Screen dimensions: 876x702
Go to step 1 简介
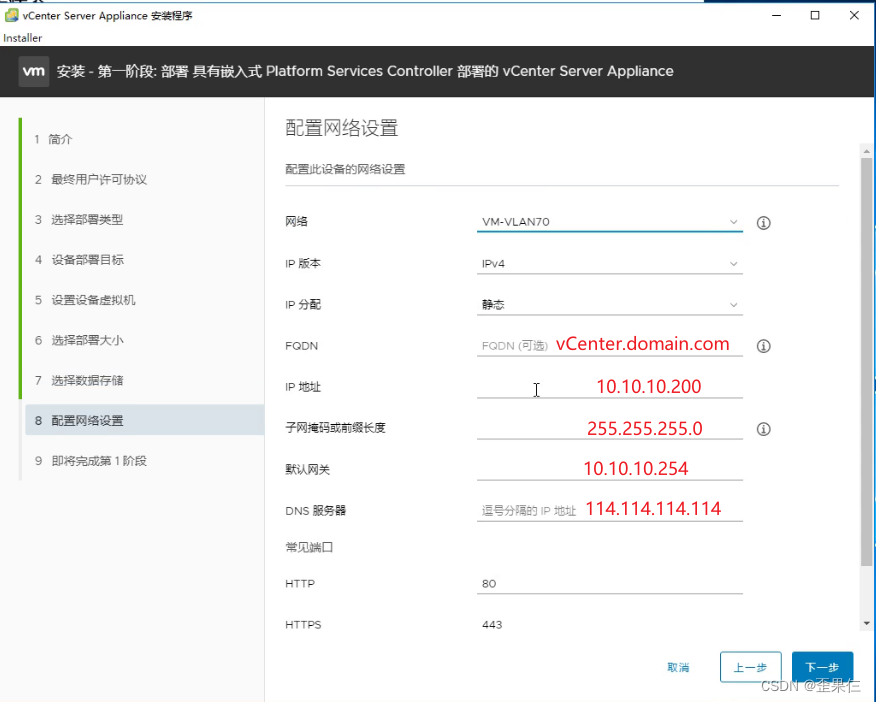click(54, 139)
